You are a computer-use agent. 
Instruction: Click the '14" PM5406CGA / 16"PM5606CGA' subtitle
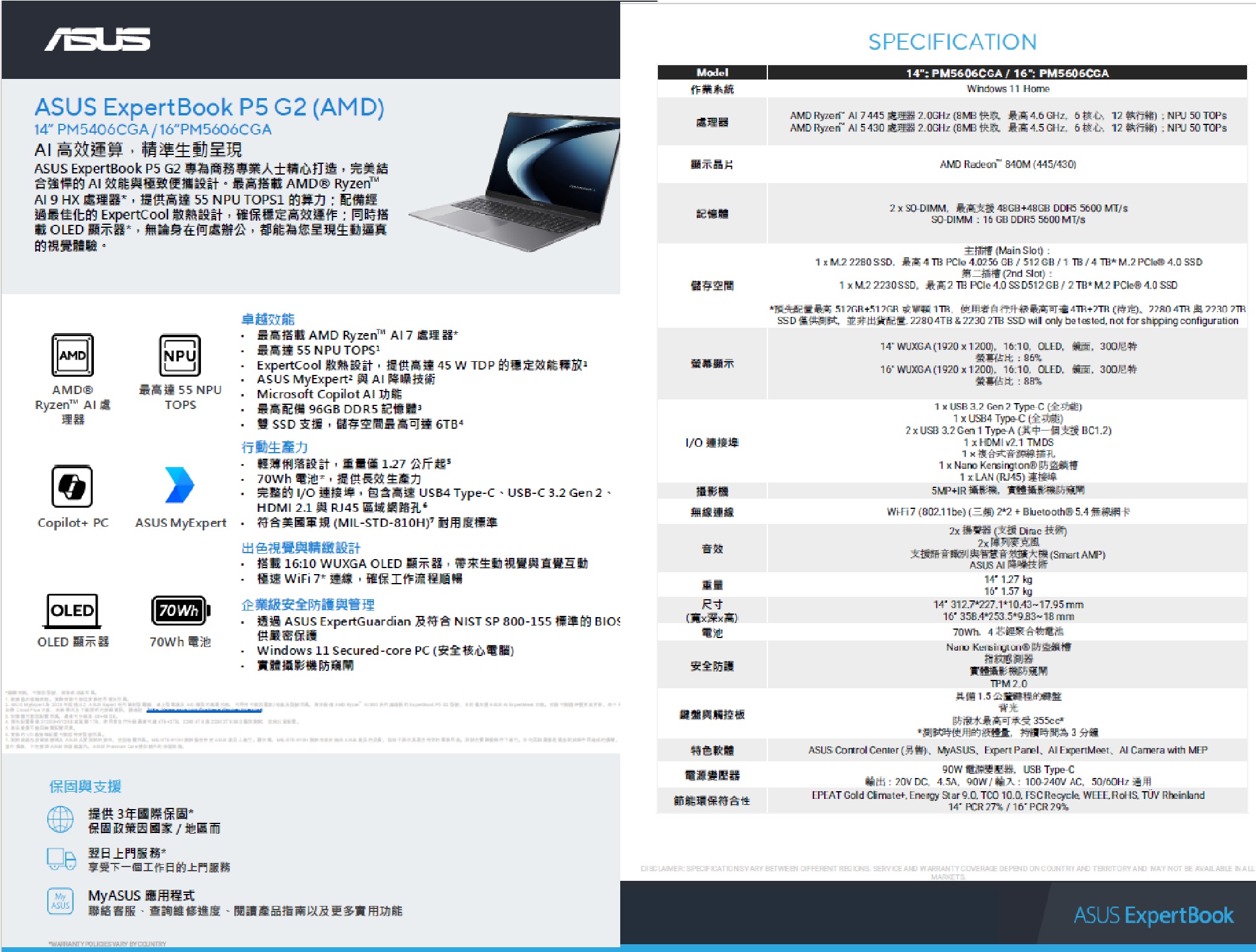tap(153, 130)
